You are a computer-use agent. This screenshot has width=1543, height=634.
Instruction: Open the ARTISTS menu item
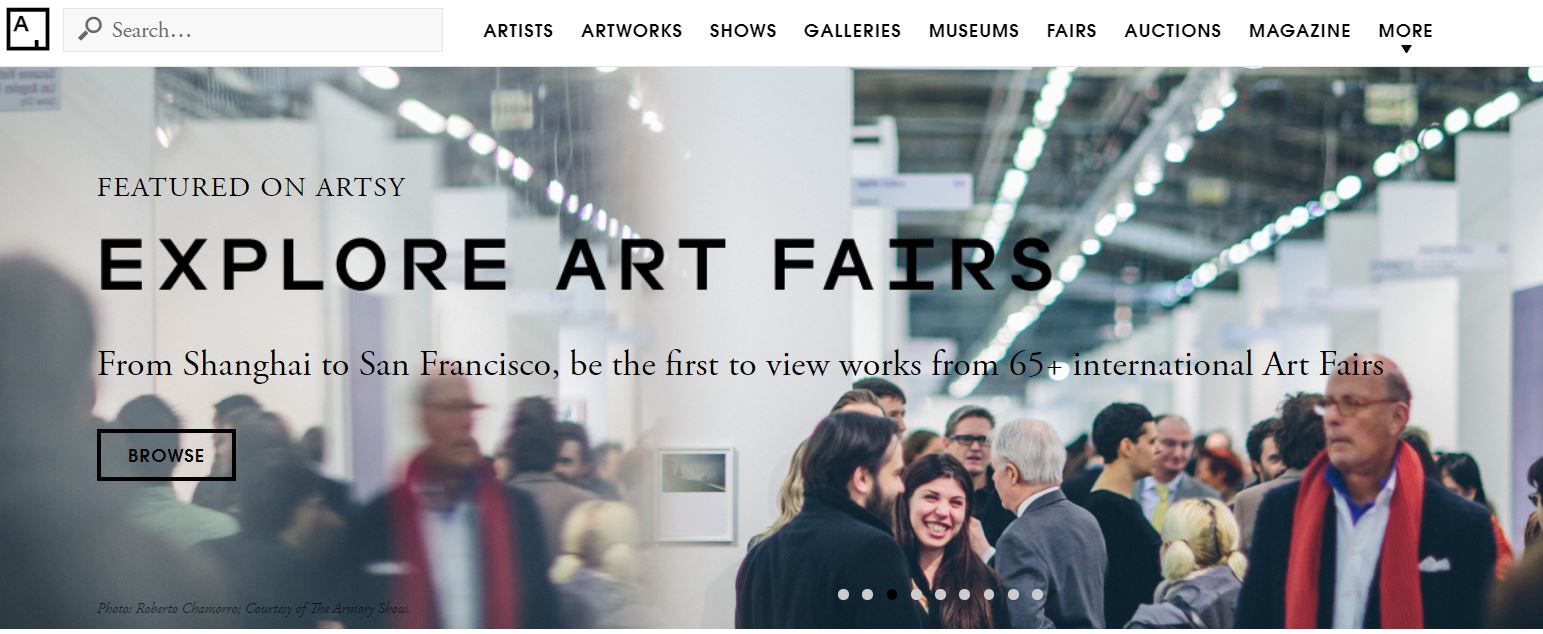click(518, 31)
